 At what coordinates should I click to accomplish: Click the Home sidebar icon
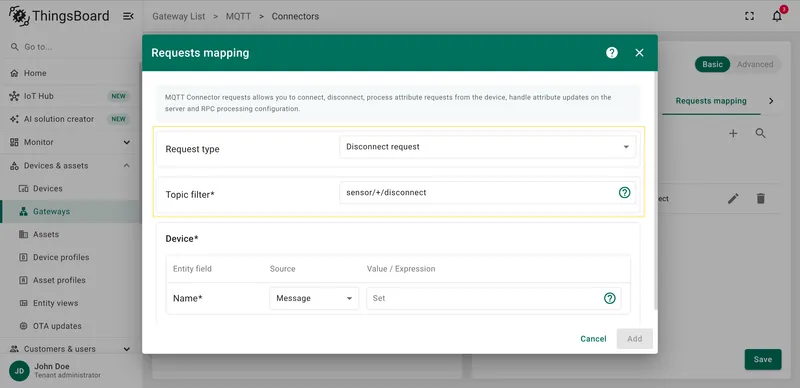(14, 73)
